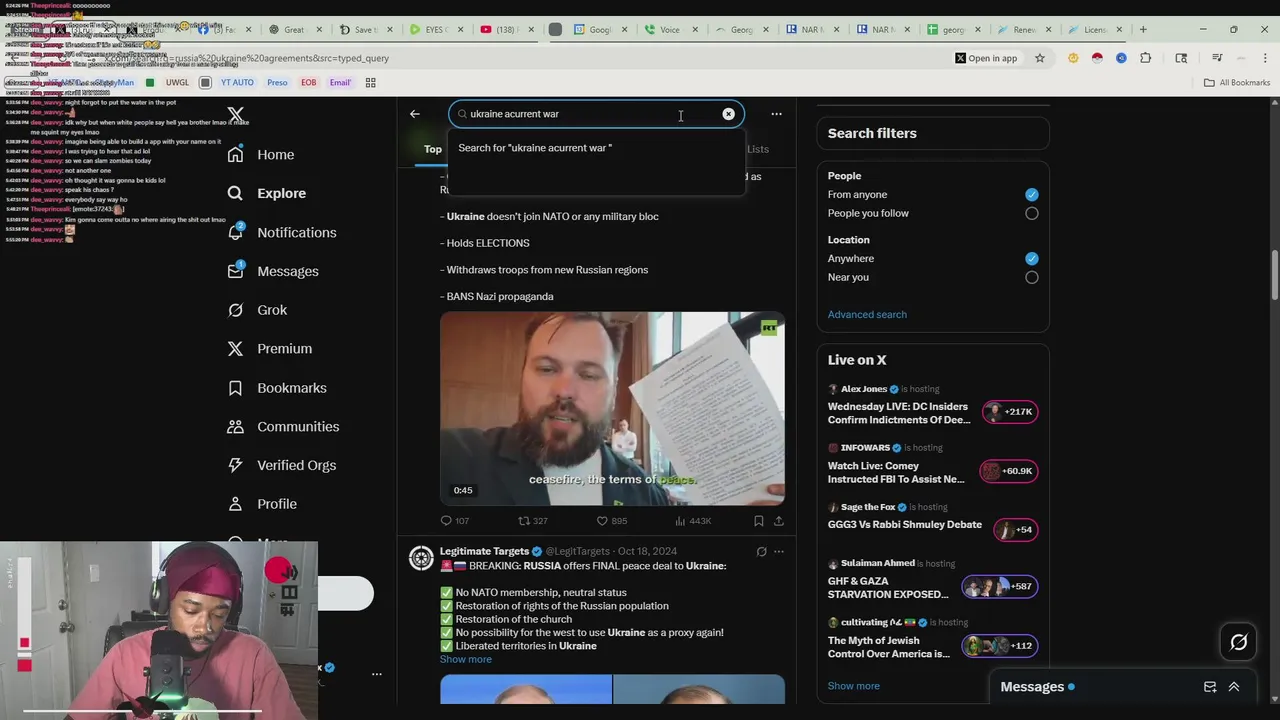
Task: Open The Myth of Jewish Control space
Action: (x=889, y=647)
